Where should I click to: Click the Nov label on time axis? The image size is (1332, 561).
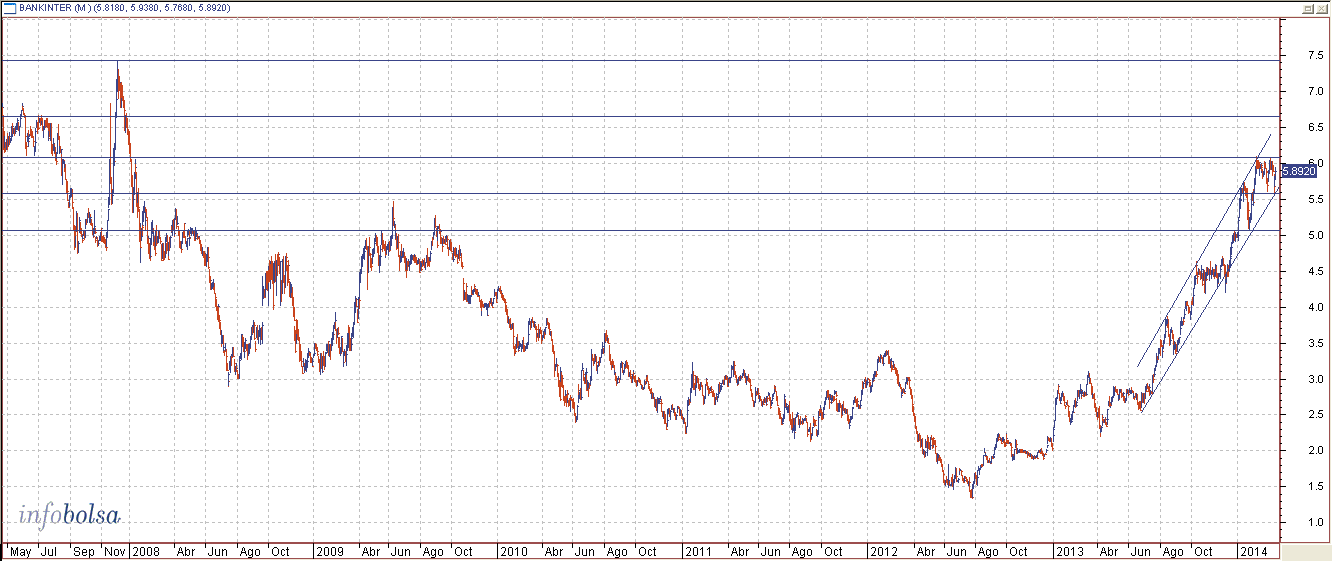115,551
